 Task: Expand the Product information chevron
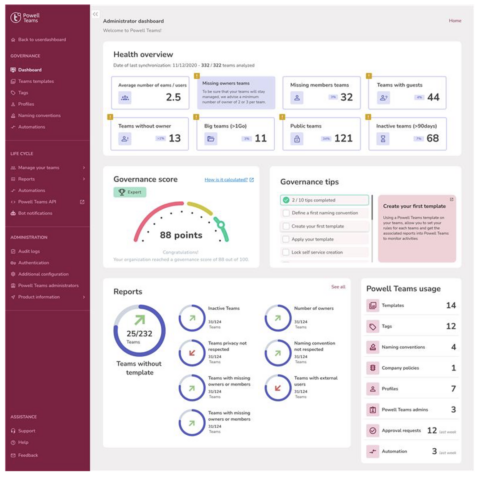(84, 297)
